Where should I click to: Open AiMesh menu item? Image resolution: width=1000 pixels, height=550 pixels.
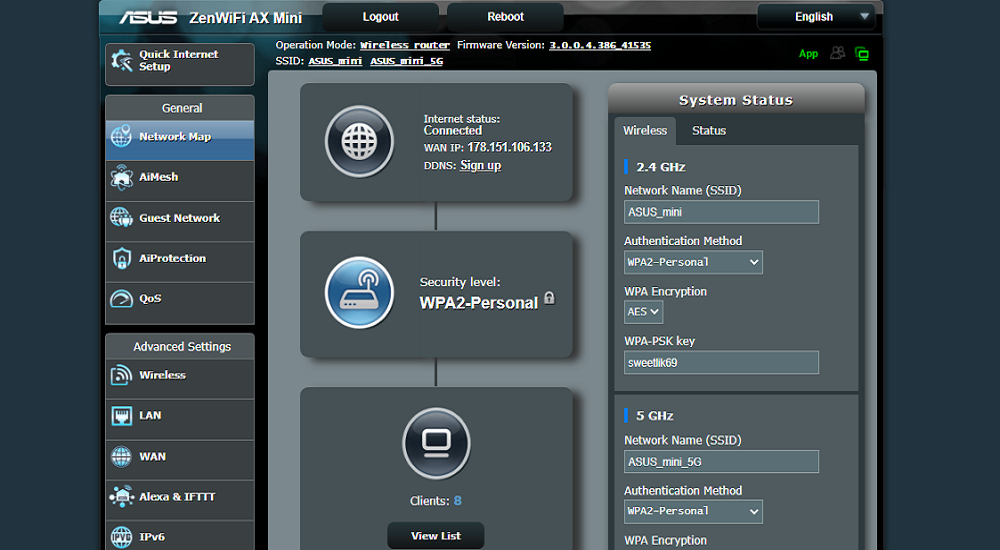(180, 181)
